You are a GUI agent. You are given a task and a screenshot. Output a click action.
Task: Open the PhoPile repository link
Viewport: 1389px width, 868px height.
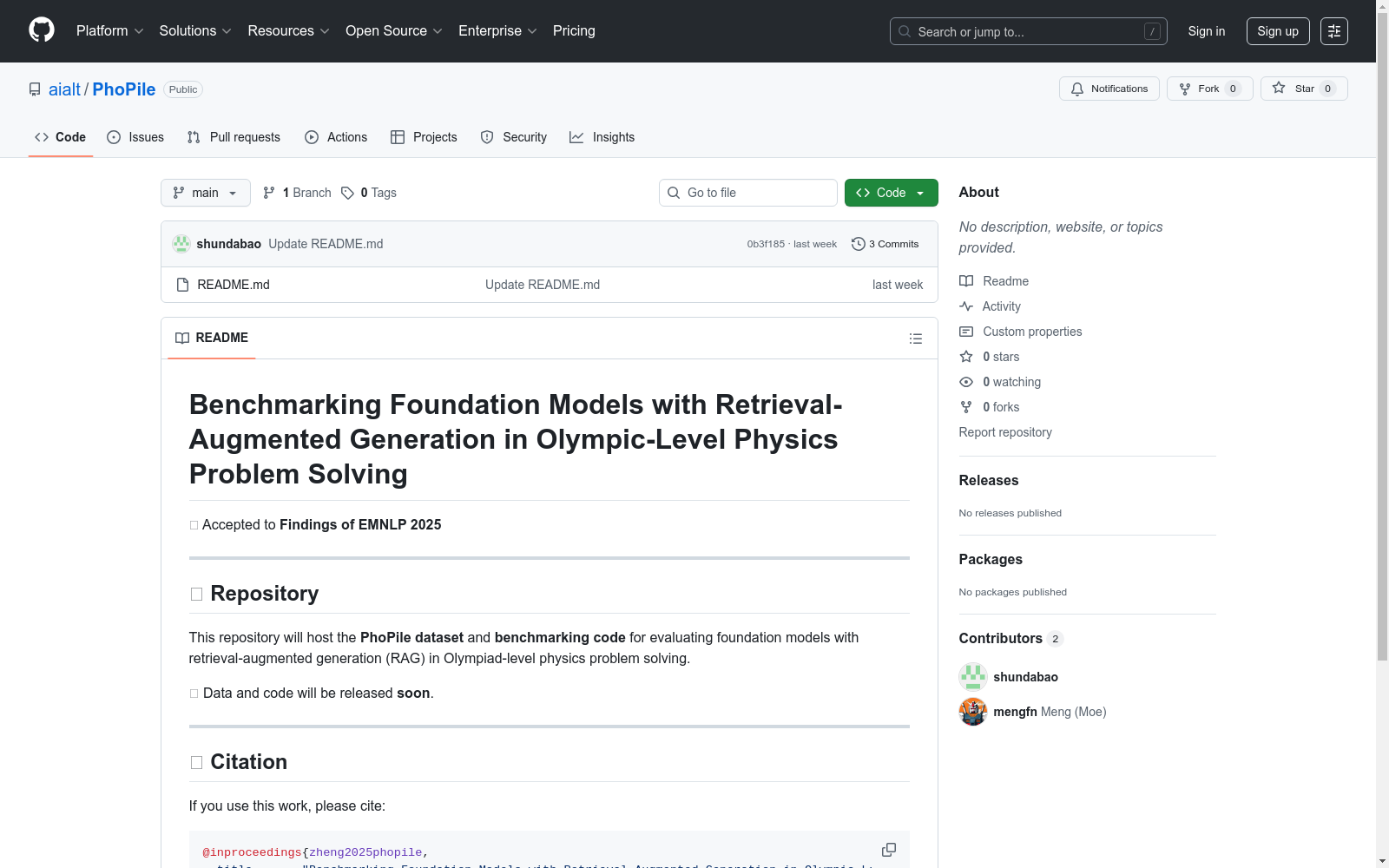coord(124,89)
